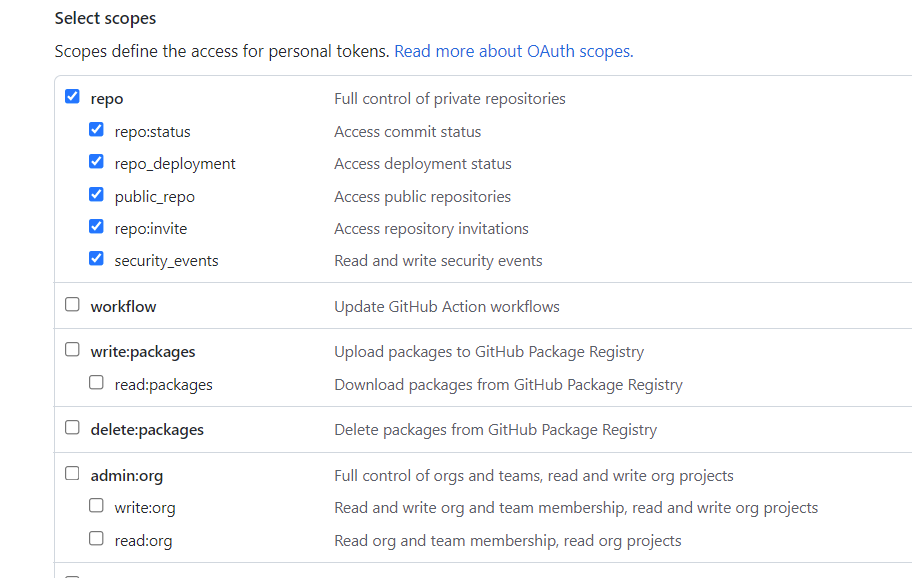Enable the workflow scope
Image resolution: width=912 pixels, height=578 pixels.
(x=72, y=304)
